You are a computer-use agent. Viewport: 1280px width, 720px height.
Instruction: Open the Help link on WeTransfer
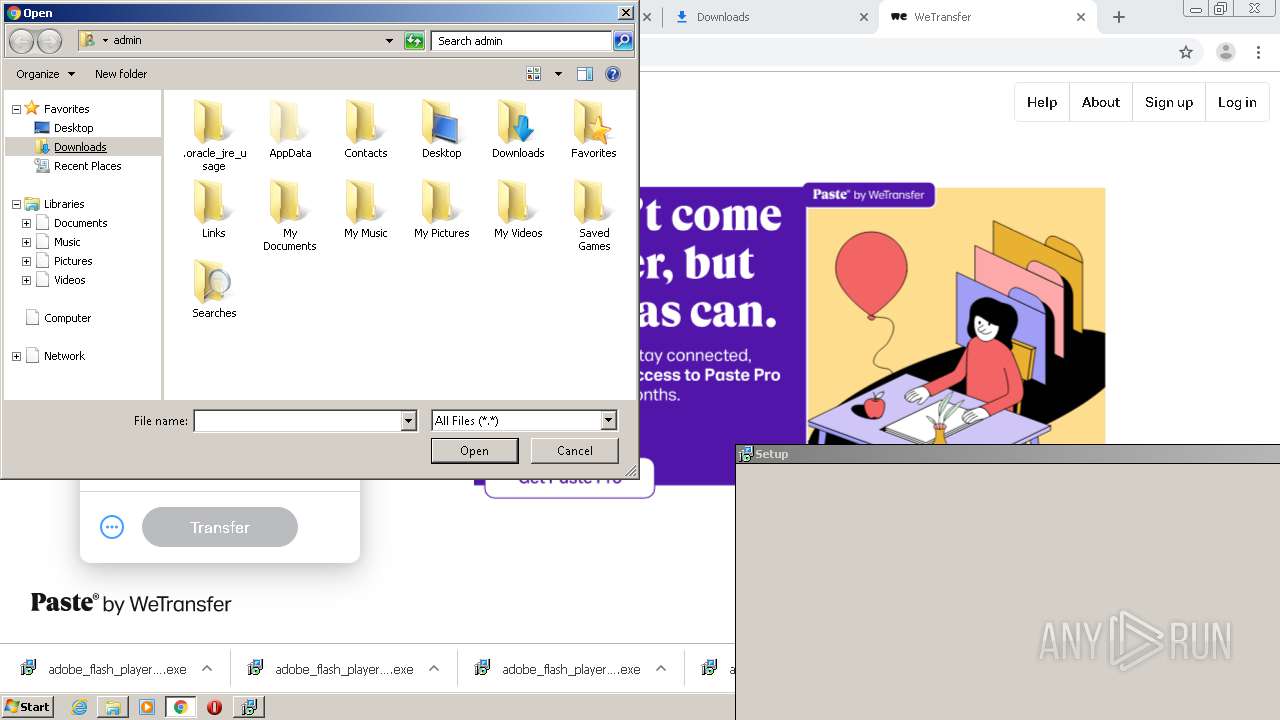point(1042,102)
